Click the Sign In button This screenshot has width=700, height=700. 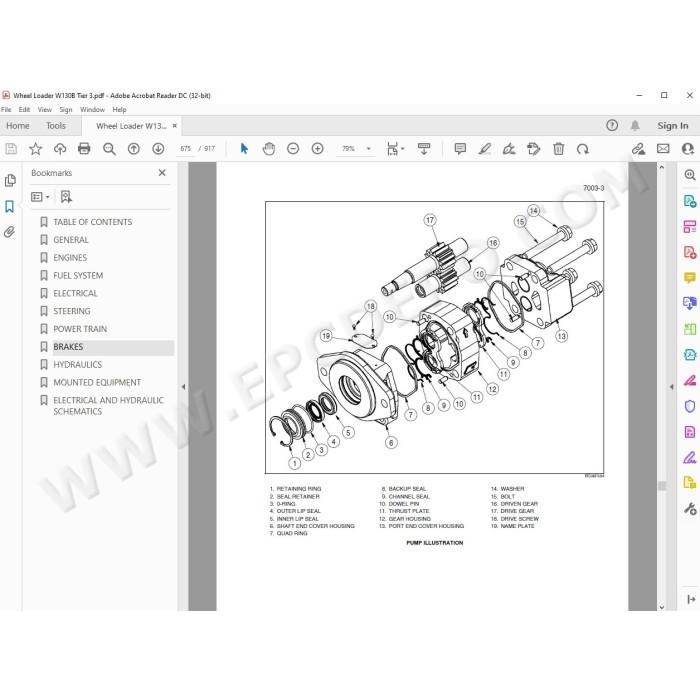pos(672,126)
